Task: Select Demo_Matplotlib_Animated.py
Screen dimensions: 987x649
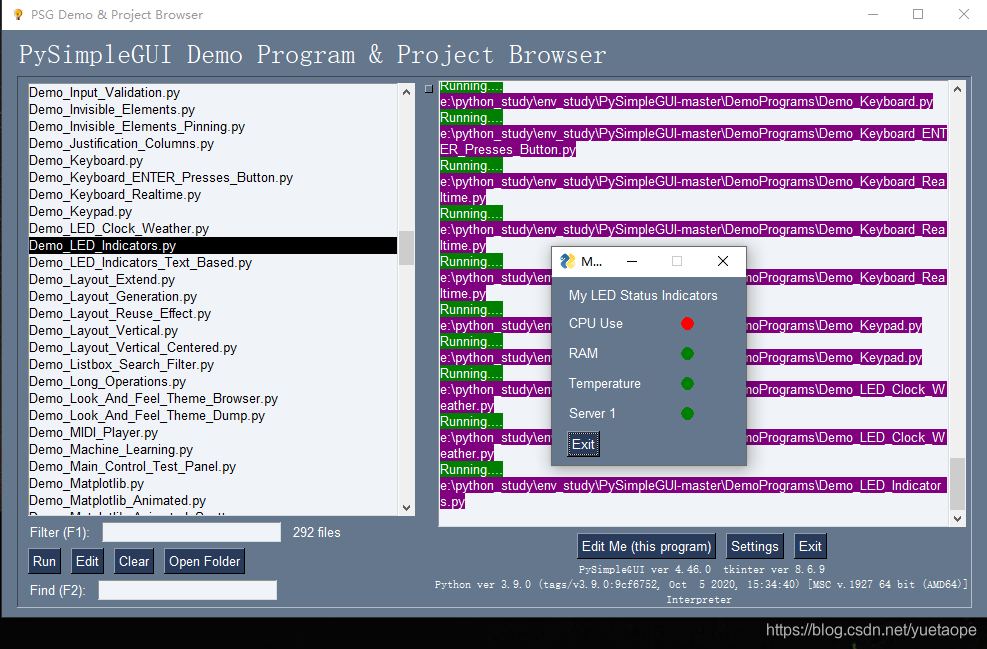Action: click(213, 500)
